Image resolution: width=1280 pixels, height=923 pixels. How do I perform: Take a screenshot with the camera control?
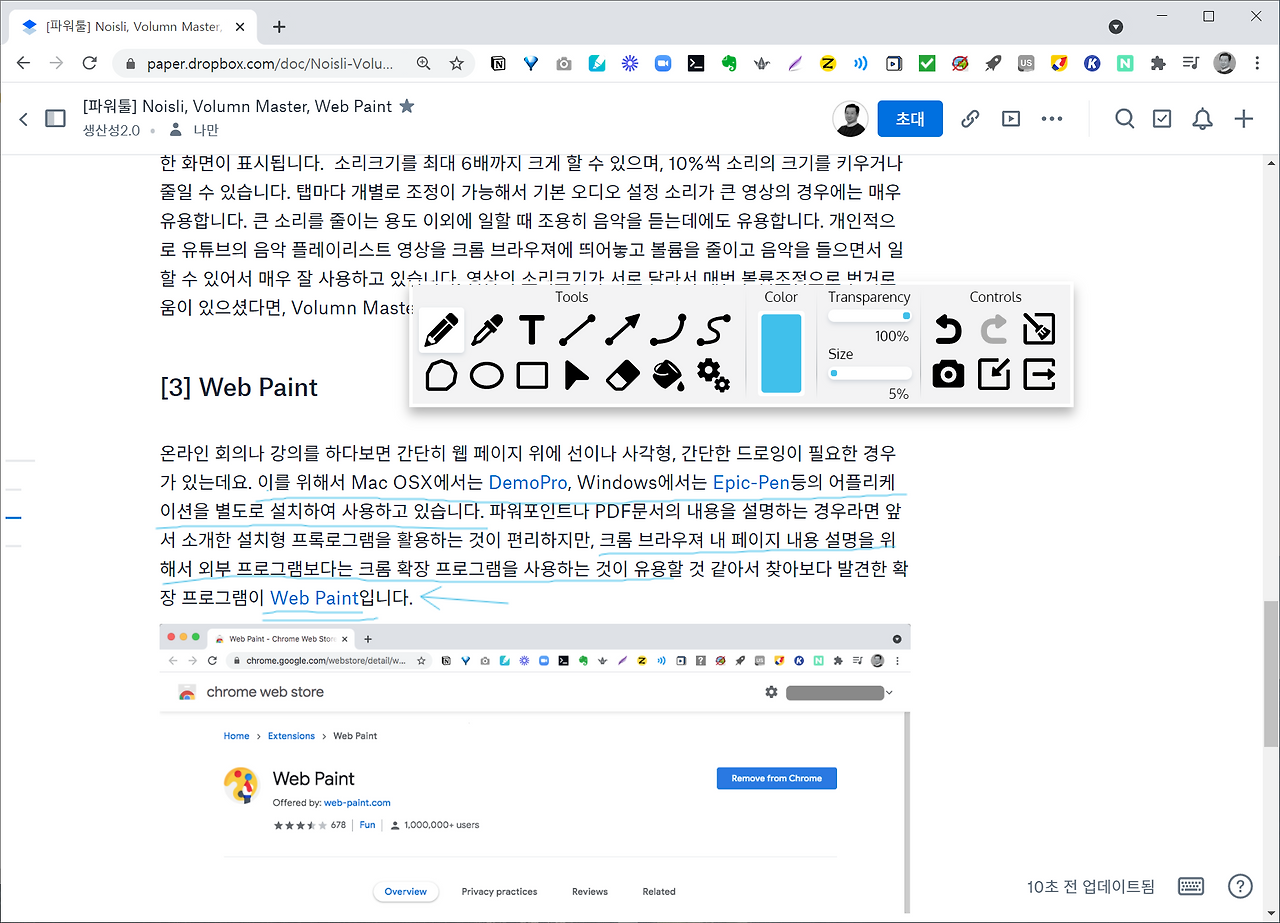click(948, 375)
